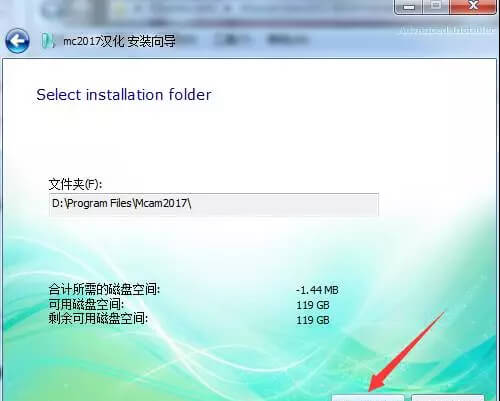
Task: Minimize the setup wizard window
Action: tap(409, 6)
